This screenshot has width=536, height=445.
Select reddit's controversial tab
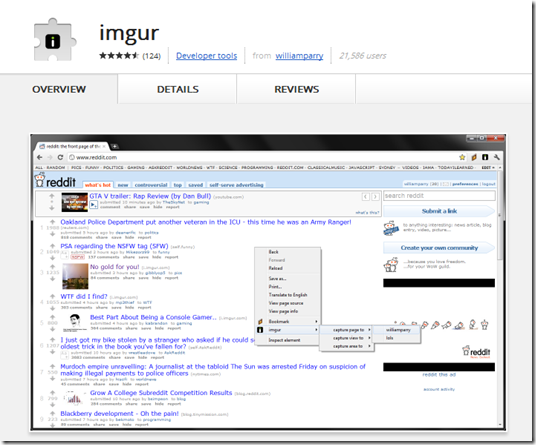click(x=151, y=185)
